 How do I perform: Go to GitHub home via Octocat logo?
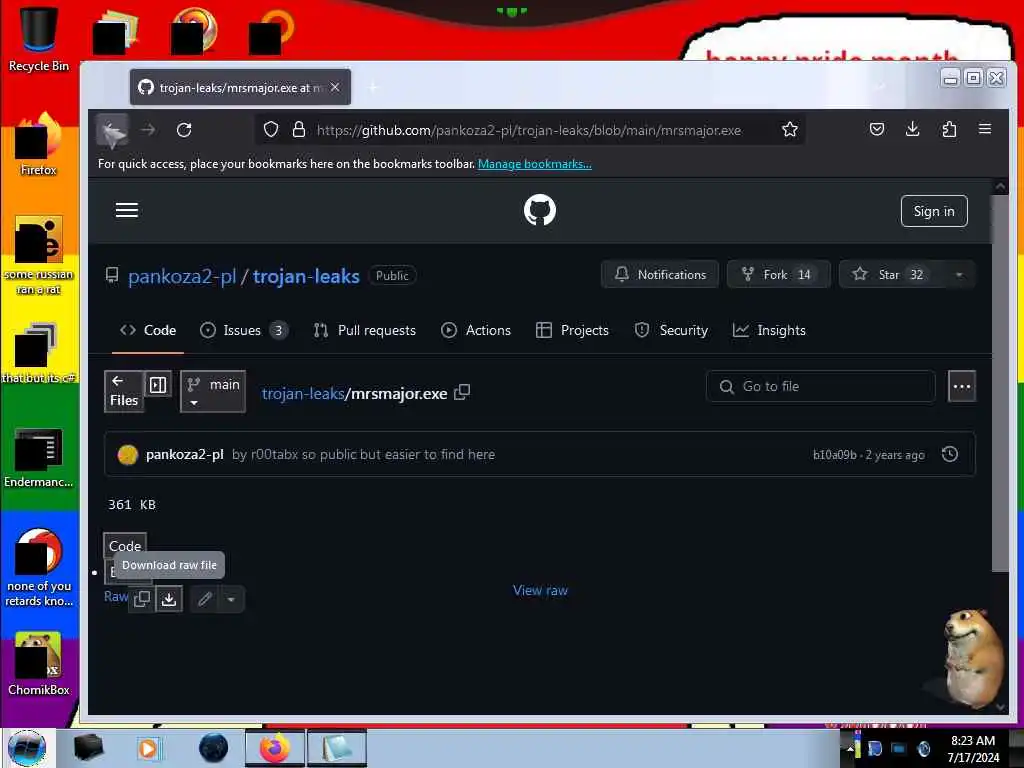(x=540, y=210)
